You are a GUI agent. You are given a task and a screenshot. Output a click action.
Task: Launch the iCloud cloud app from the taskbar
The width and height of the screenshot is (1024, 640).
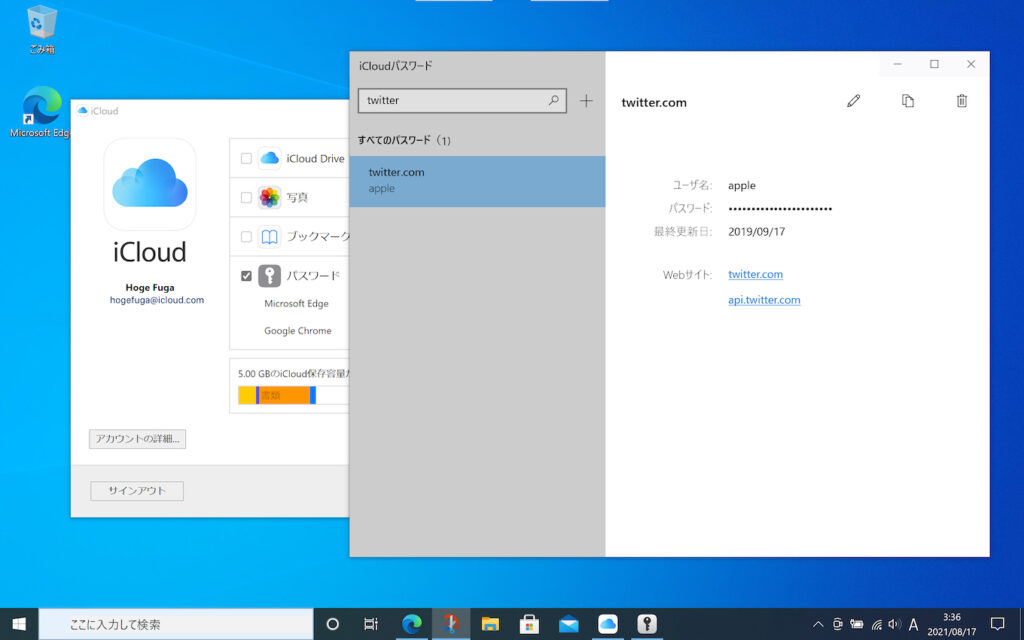pyautogui.click(x=607, y=622)
